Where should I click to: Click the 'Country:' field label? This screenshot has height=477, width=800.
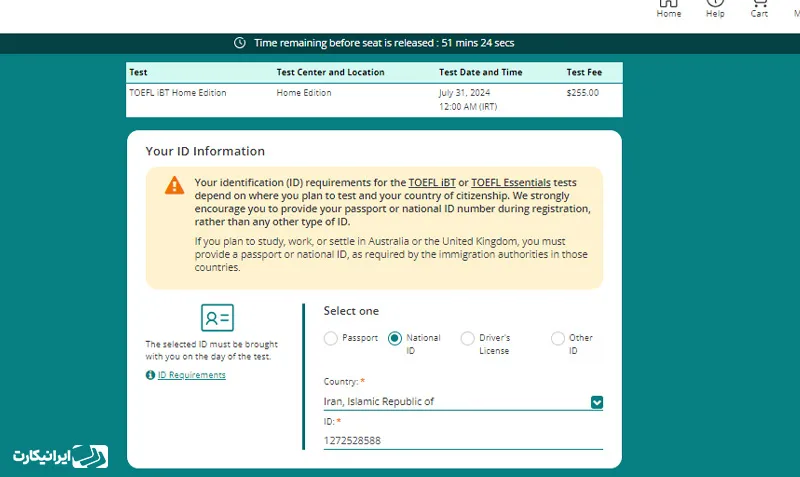pos(341,382)
